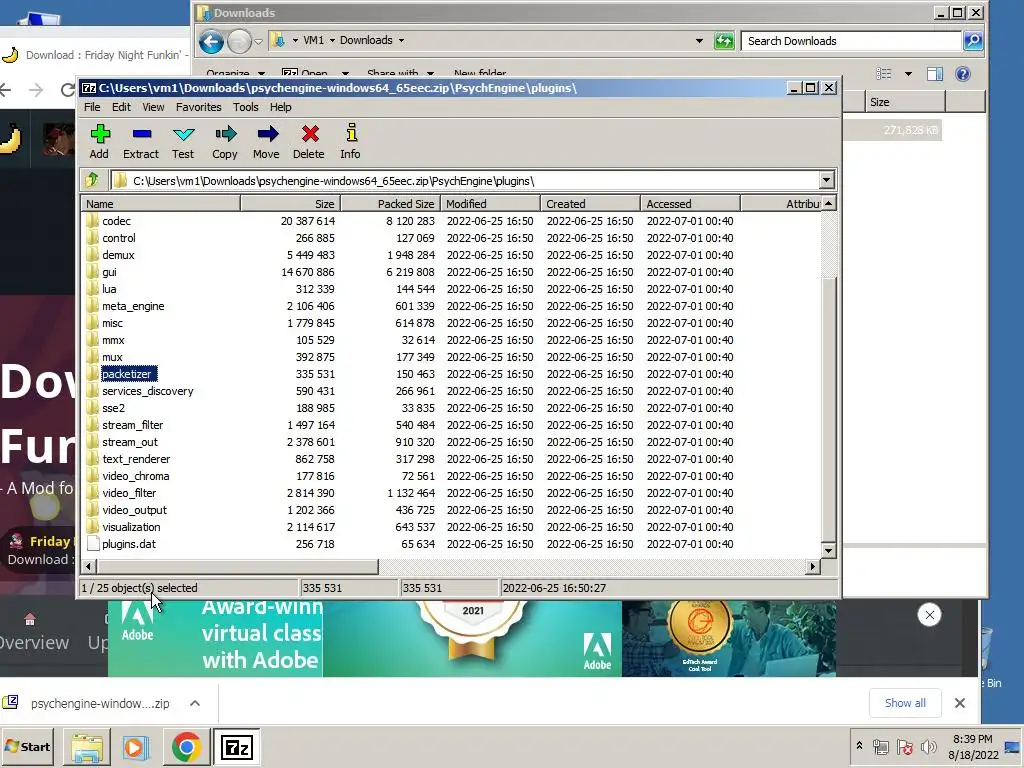Viewport: 1024px width, 768px height.
Task: Click the Add toolbar icon in 7-Zip
Action: (99, 141)
